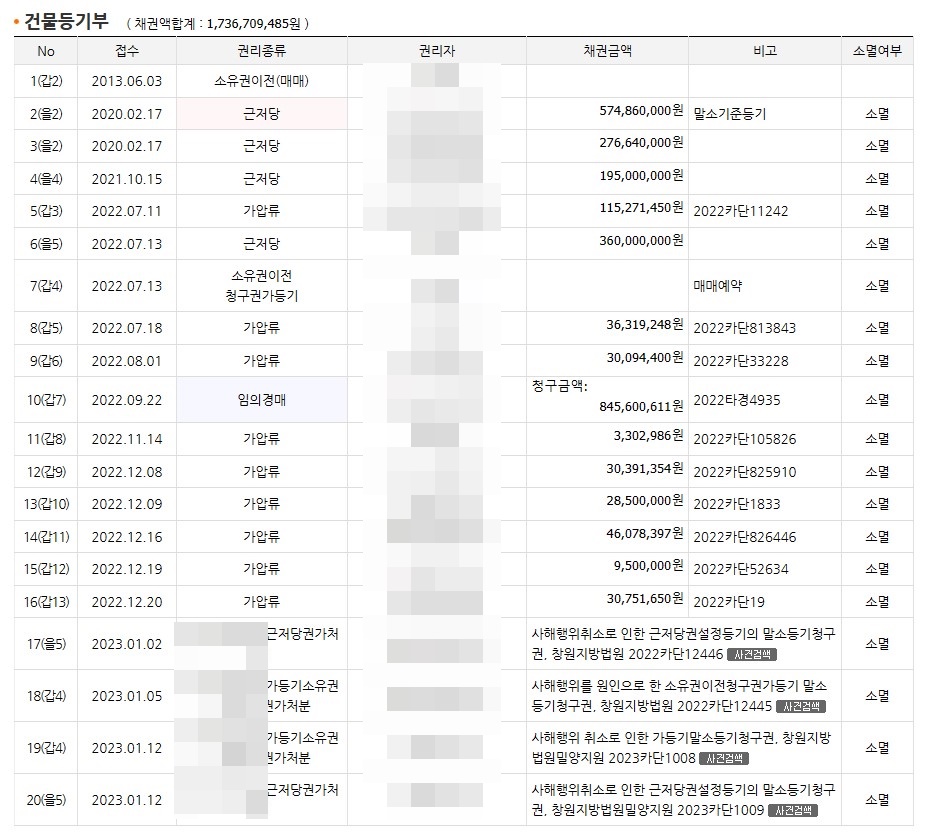Click amount 360,000,000원
This screenshot has width=925, height=832.
pos(641,240)
